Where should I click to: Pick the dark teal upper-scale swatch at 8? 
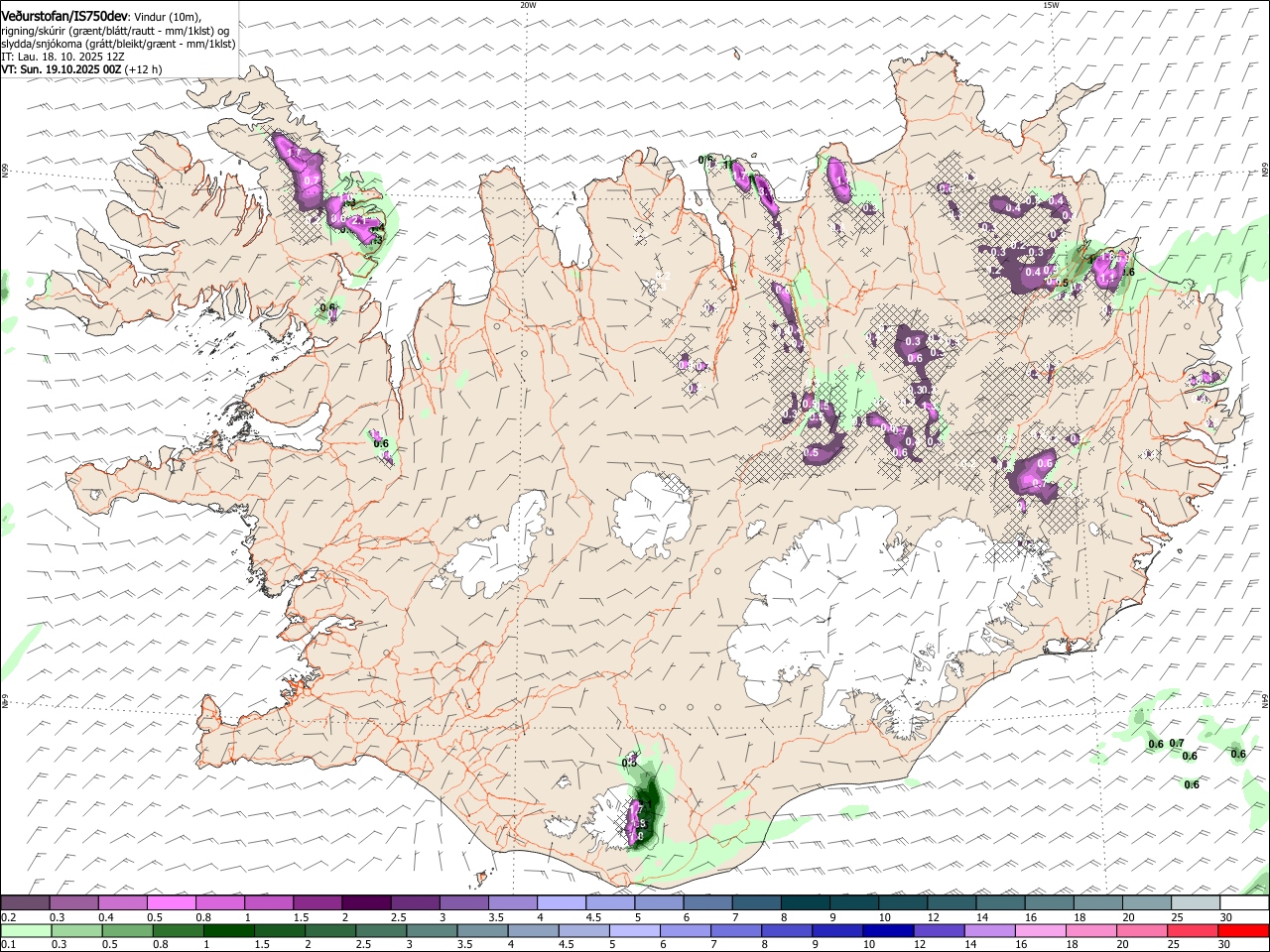pyautogui.click(x=806, y=902)
